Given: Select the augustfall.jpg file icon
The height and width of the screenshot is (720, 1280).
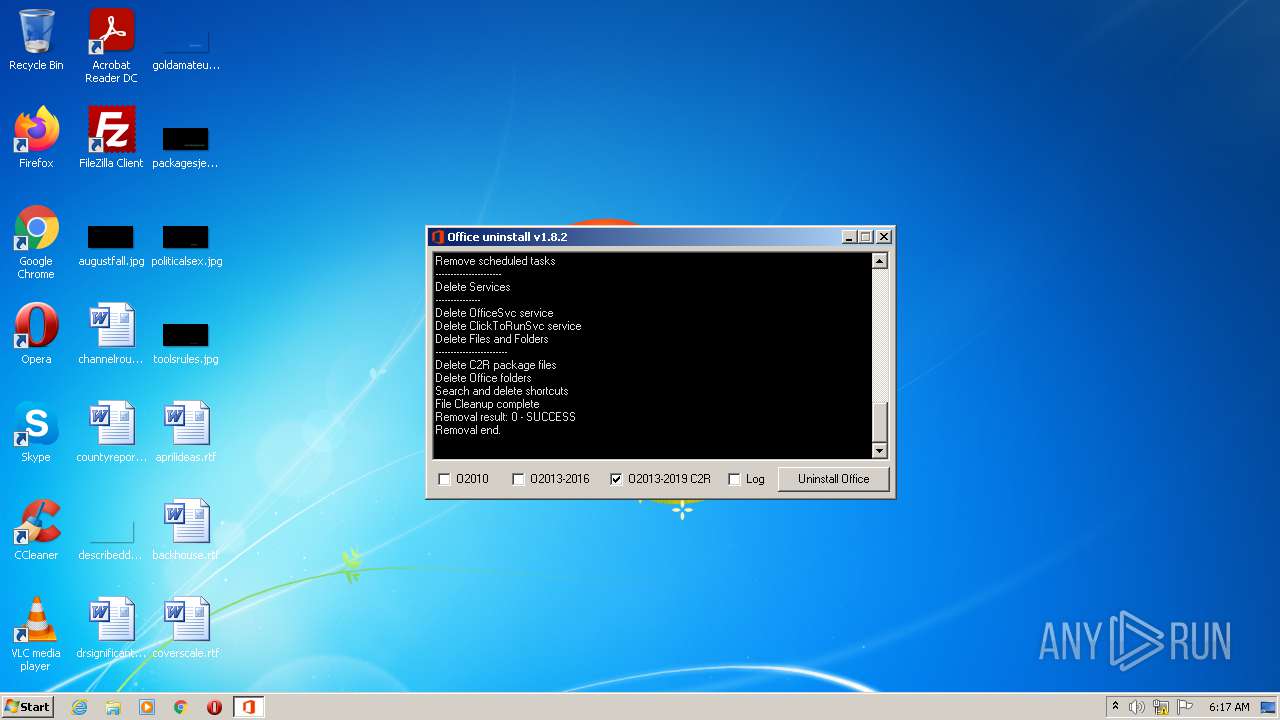Looking at the screenshot, I should (x=111, y=245).
